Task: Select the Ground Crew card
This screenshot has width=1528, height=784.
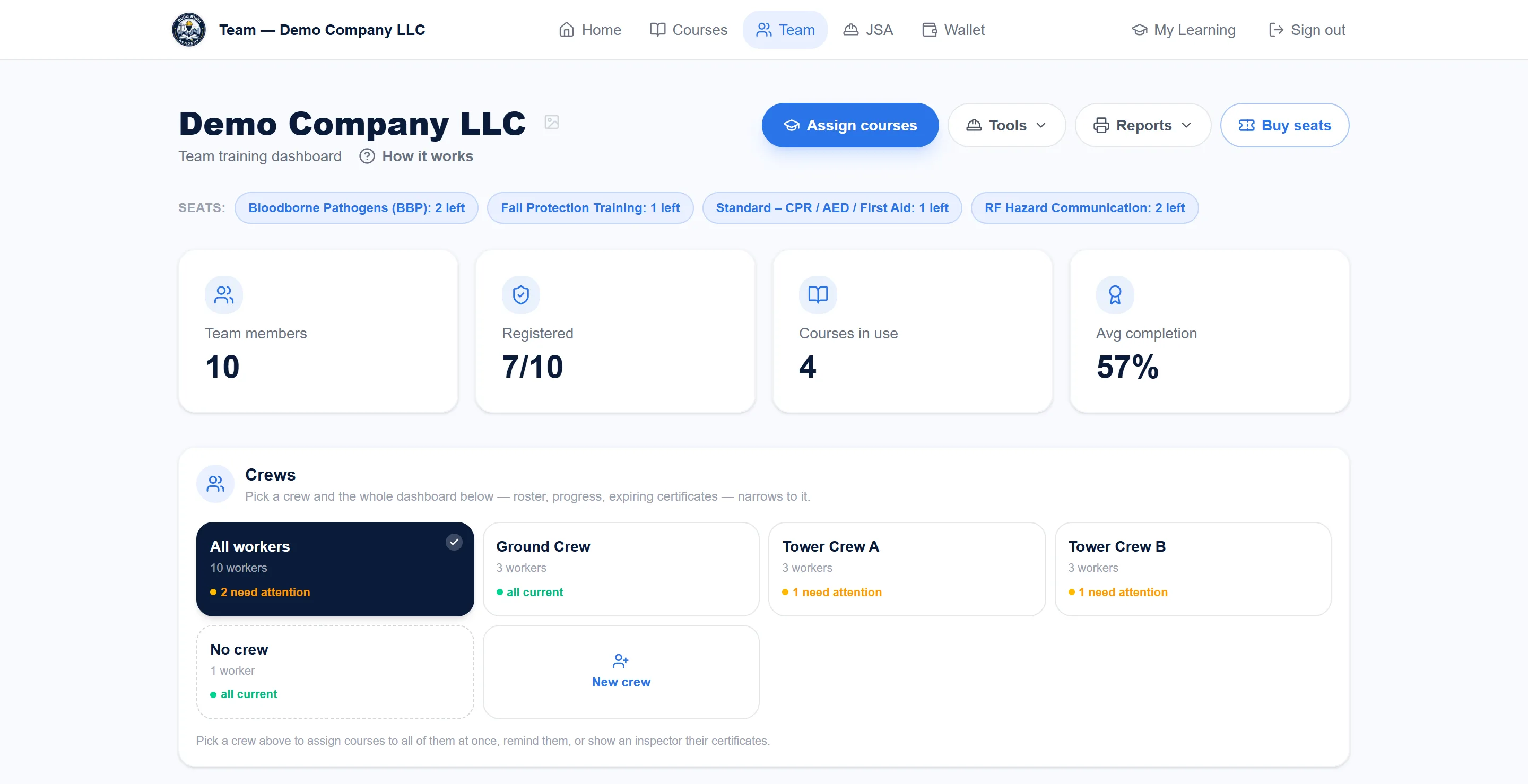Action: click(x=621, y=569)
